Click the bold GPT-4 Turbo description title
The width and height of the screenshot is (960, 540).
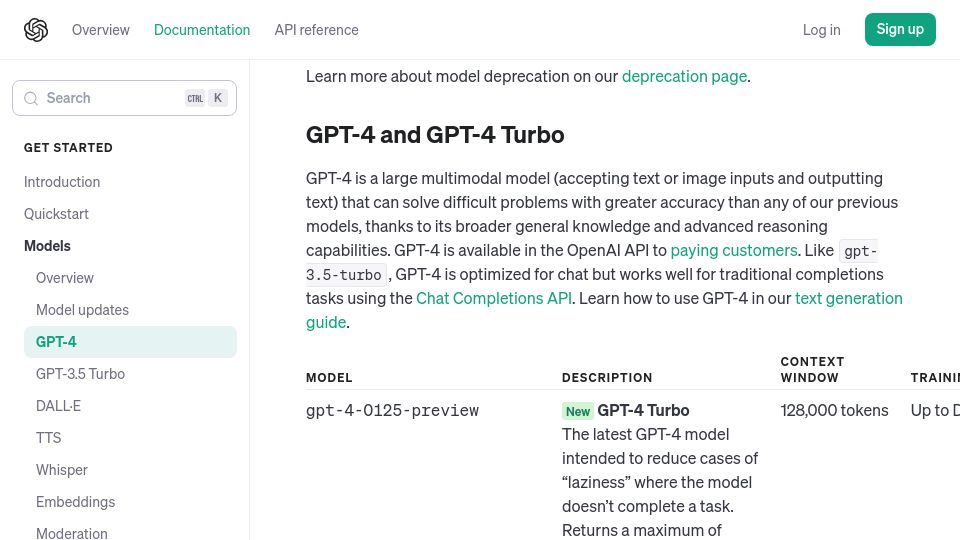click(643, 410)
